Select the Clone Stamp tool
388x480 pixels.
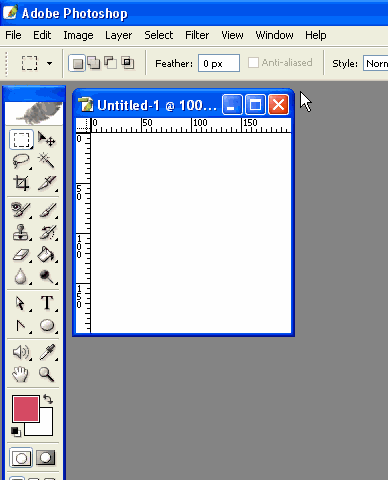[x=21, y=232]
